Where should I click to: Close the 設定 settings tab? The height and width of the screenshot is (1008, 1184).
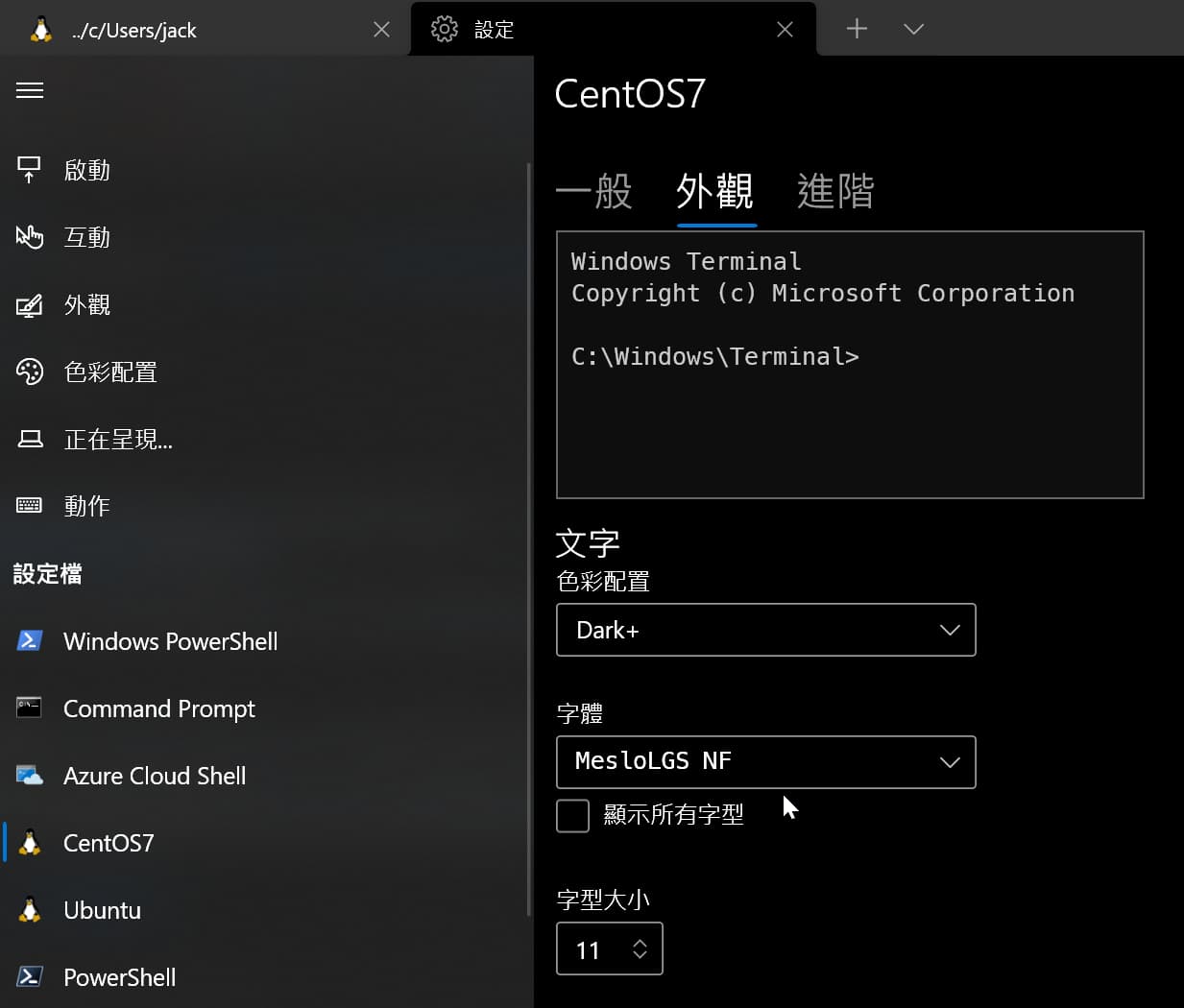click(x=785, y=30)
